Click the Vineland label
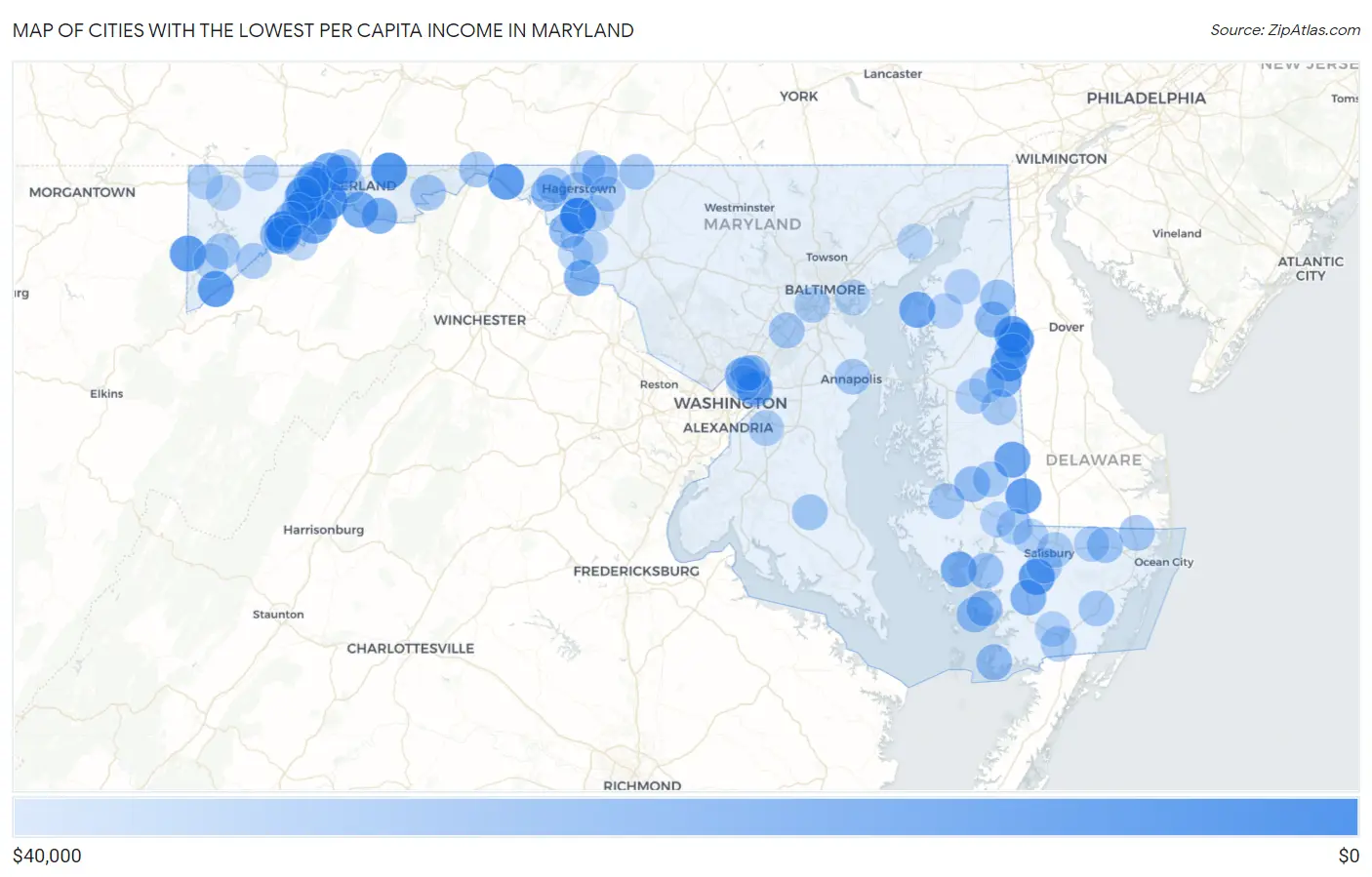Viewport: 1372px width, 877px height. pyautogui.click(x=1176, y=233)
